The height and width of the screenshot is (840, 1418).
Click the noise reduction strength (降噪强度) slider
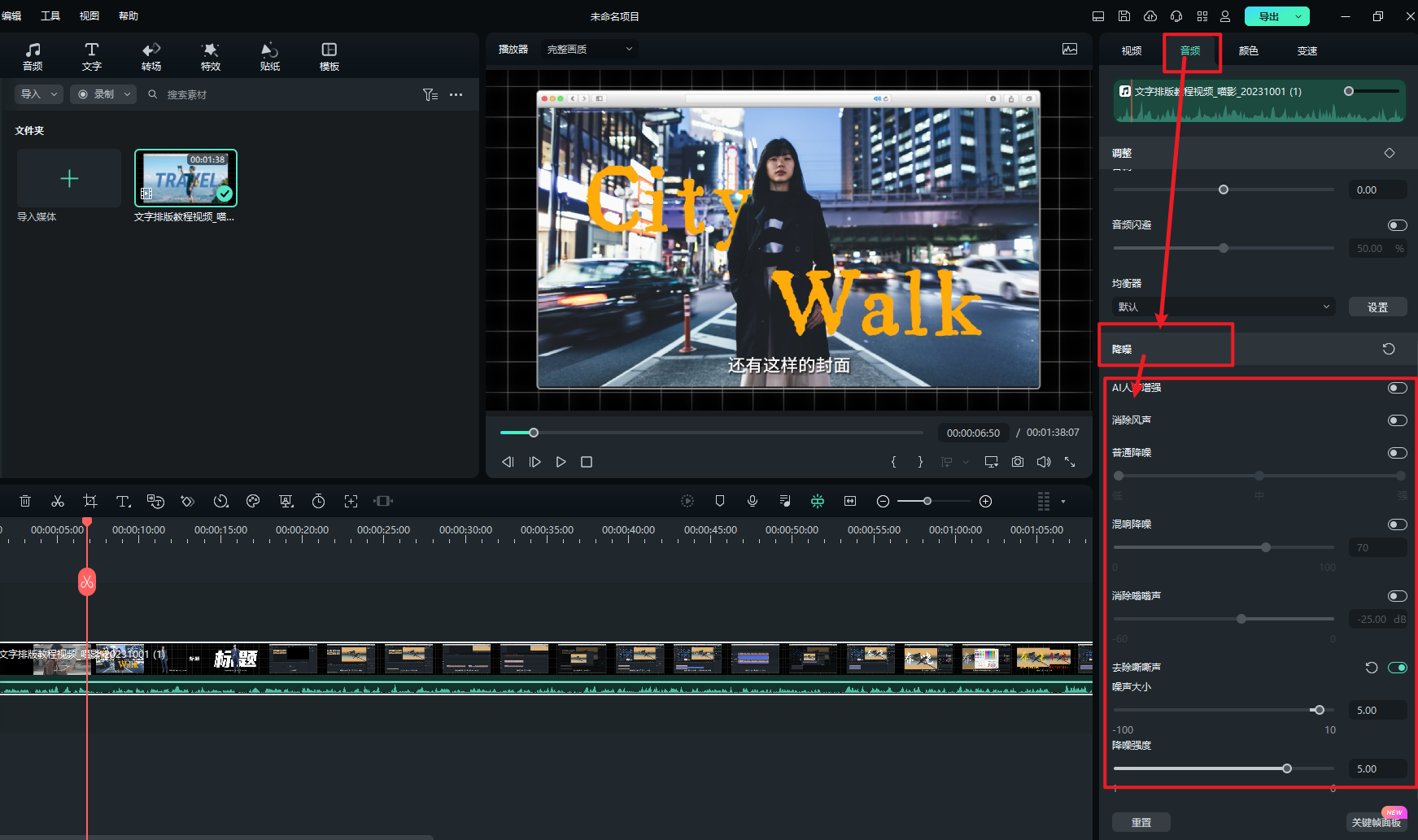pos(1286,768)
